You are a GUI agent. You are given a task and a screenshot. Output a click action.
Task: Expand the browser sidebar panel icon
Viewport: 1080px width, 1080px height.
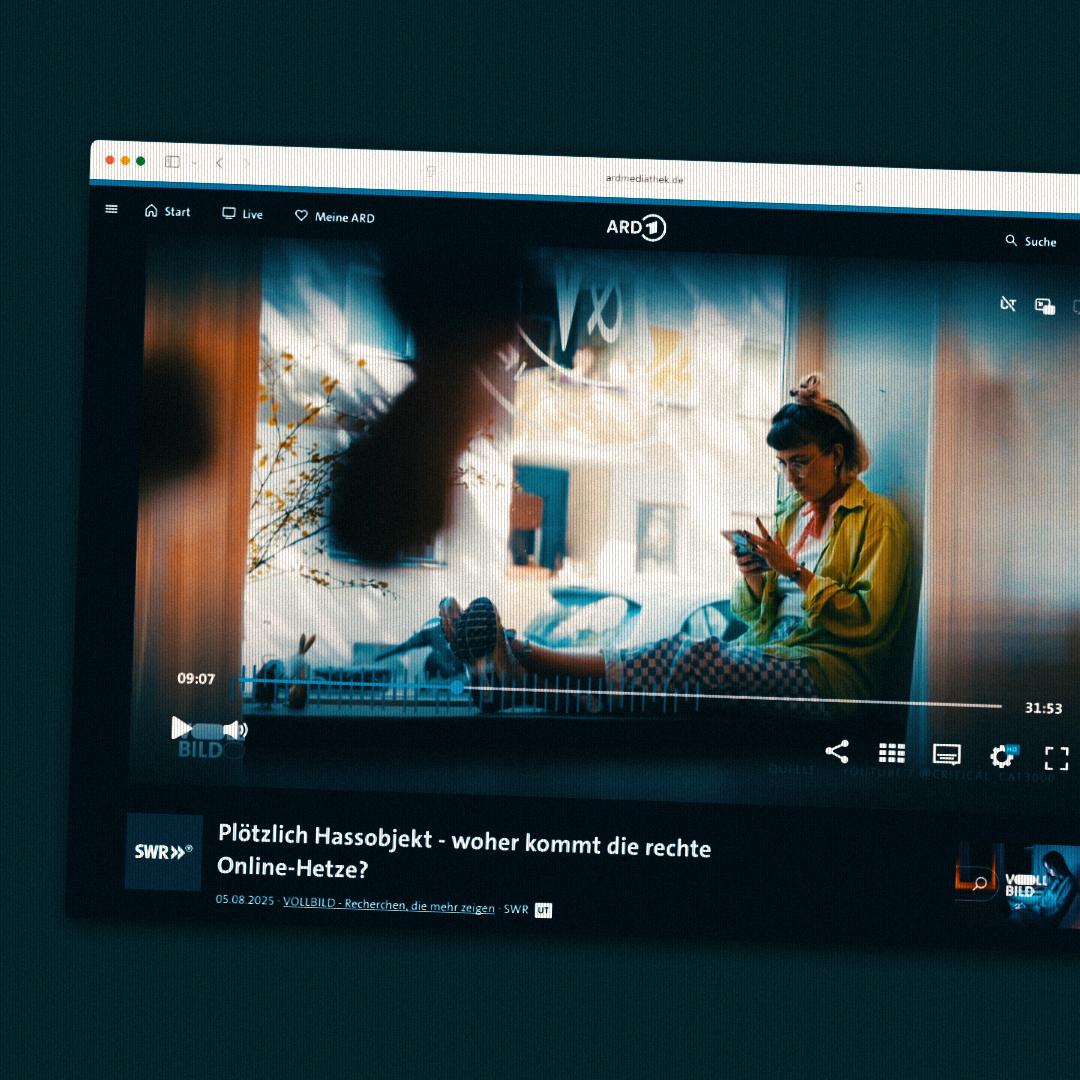171,160
